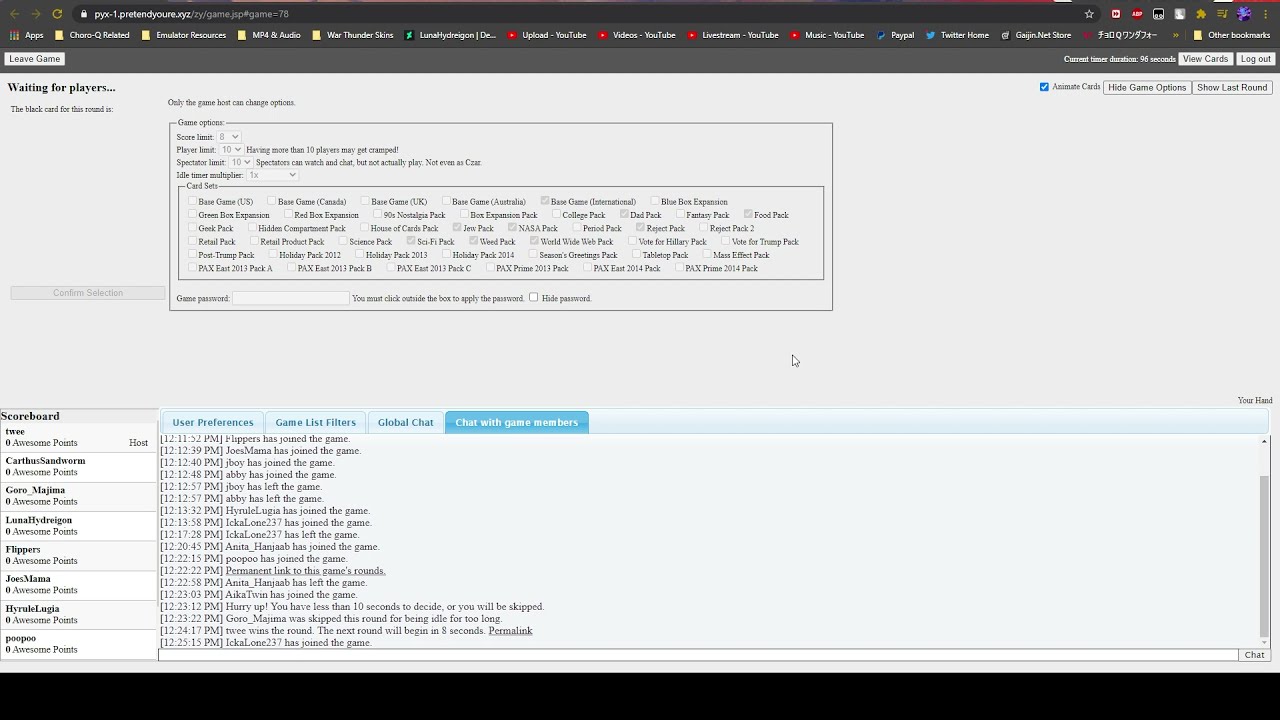Click the gray person silhouette extension icon
Viewport: 1280px width, 720px height.
click(x=1180, y=14)
